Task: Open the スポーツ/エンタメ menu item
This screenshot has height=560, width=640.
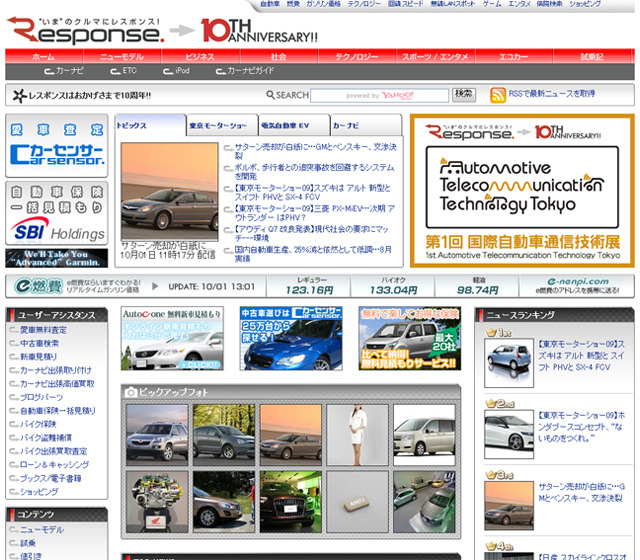Action: pyautogui.click(x=436, y=56)
